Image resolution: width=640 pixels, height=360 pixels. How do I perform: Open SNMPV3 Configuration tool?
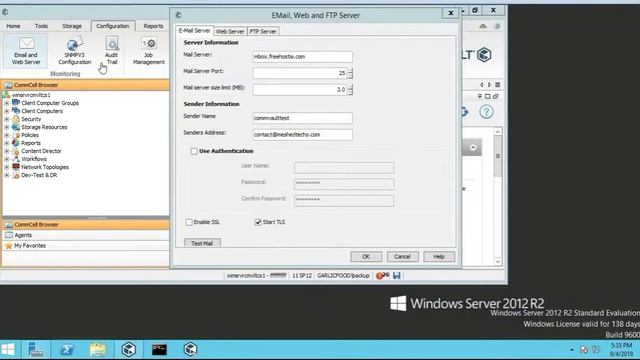point(74,51)
